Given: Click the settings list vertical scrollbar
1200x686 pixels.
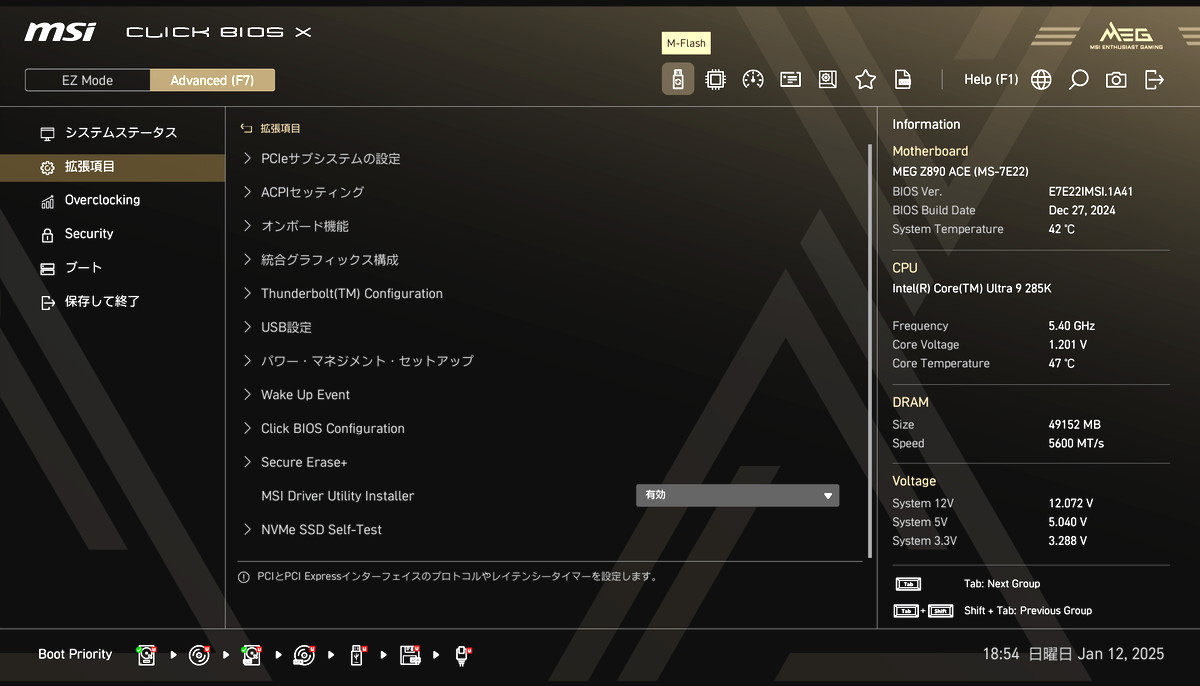Looking at the screenshot, I should point(870,350).
